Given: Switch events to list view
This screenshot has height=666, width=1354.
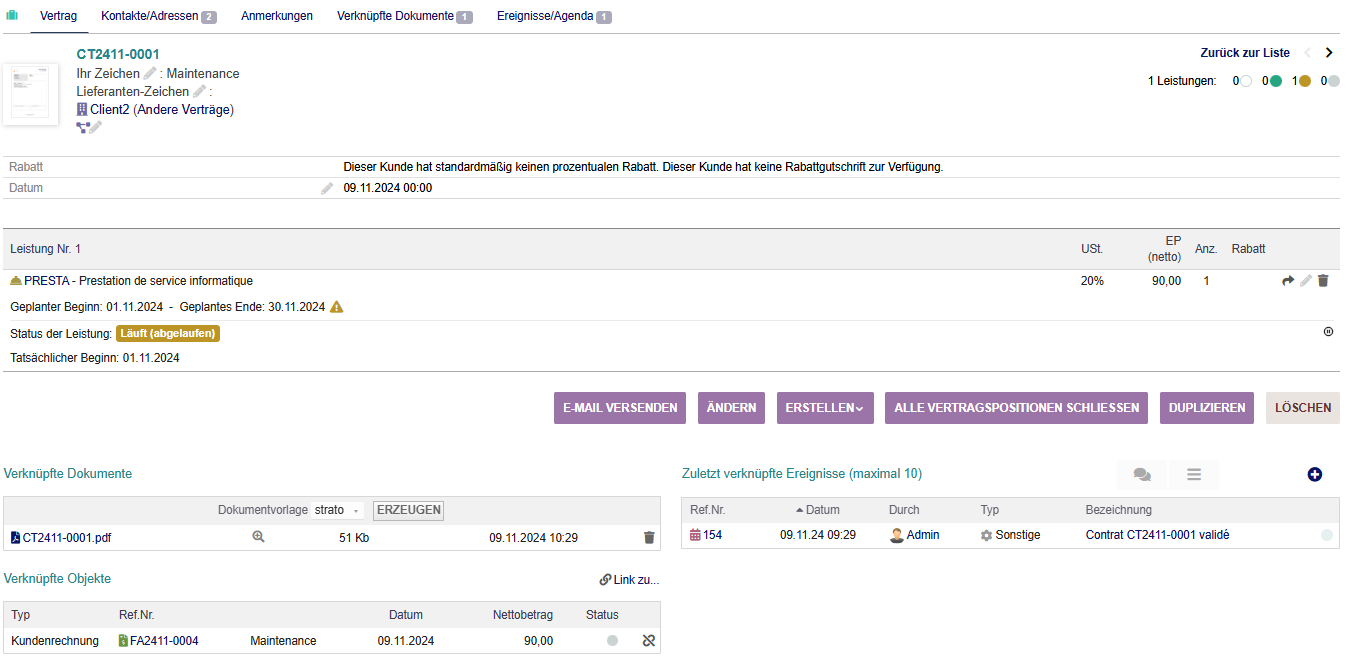Looking at the screenshot, I should pos(1193,475).
